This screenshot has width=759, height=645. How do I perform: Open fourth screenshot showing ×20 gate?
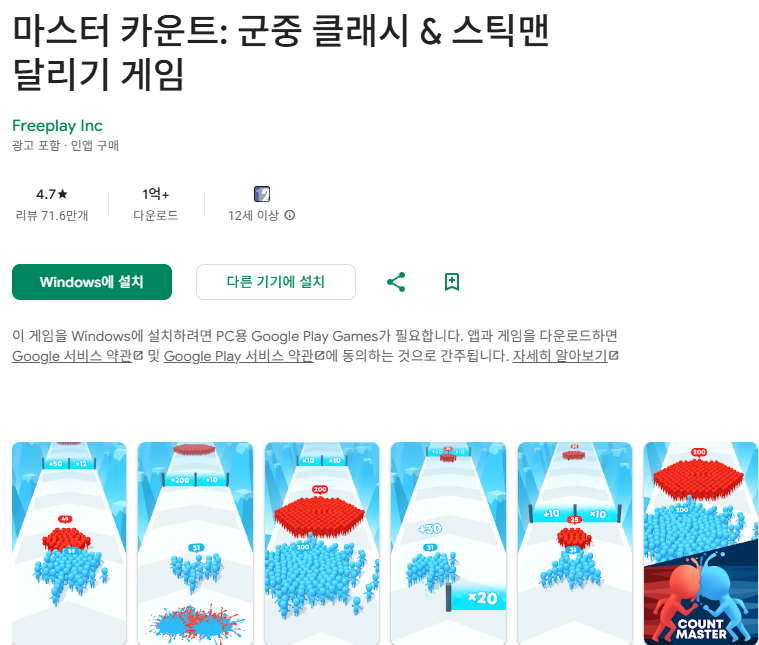pos(448,543)
